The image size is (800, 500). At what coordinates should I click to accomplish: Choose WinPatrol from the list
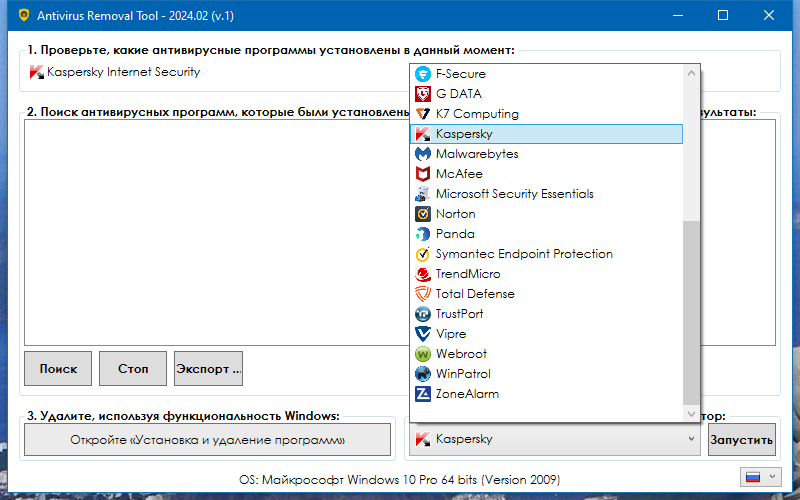(546, 374)
